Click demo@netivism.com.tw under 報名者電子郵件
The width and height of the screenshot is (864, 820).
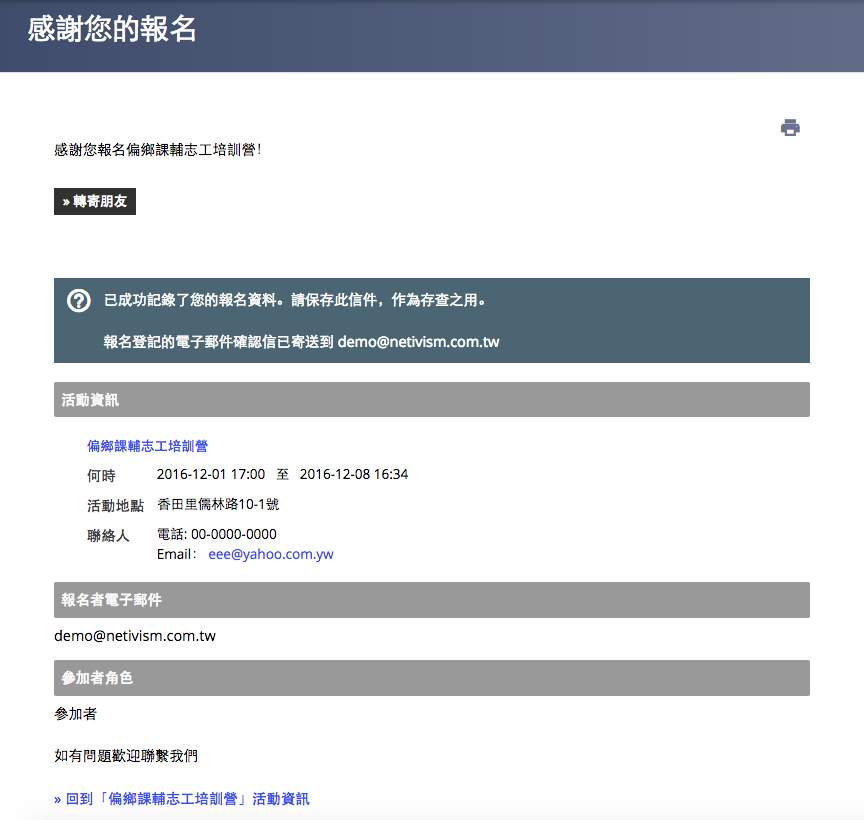click(x=135, y=636)
